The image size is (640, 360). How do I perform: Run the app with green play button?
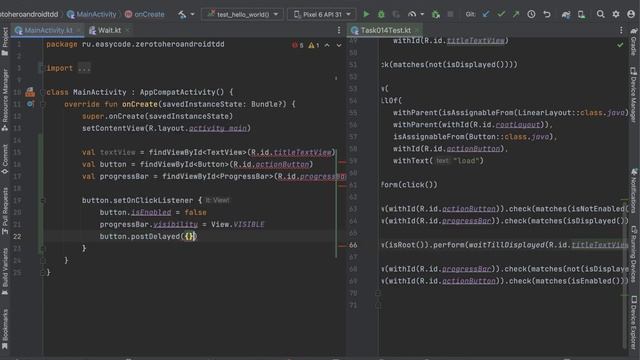366,14
